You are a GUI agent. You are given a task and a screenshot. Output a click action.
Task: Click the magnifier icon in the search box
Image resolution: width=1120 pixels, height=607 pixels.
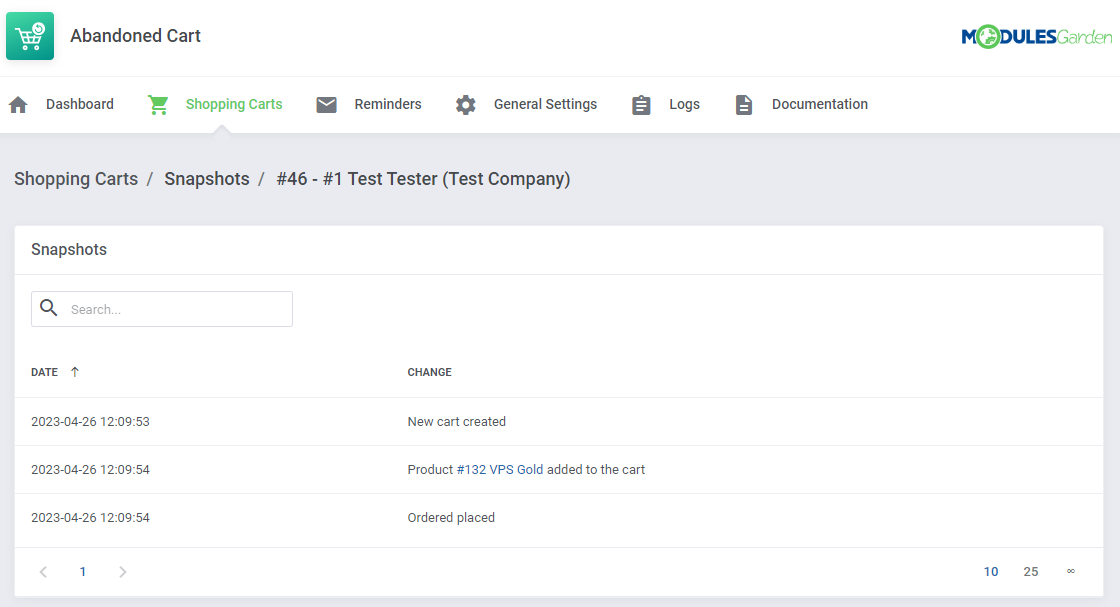(x=49, y=308)
